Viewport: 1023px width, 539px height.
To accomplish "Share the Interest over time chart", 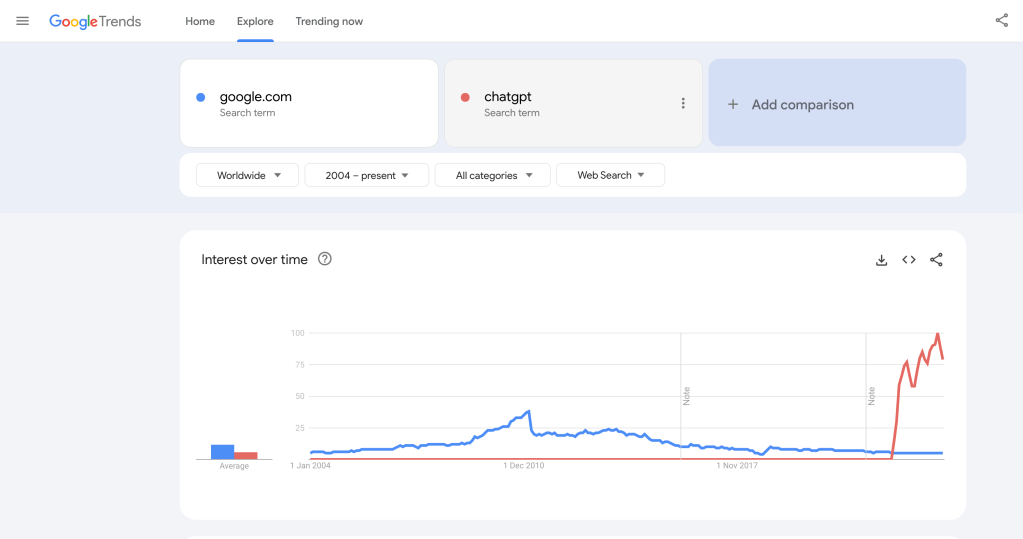I will [x=936, y=260].
